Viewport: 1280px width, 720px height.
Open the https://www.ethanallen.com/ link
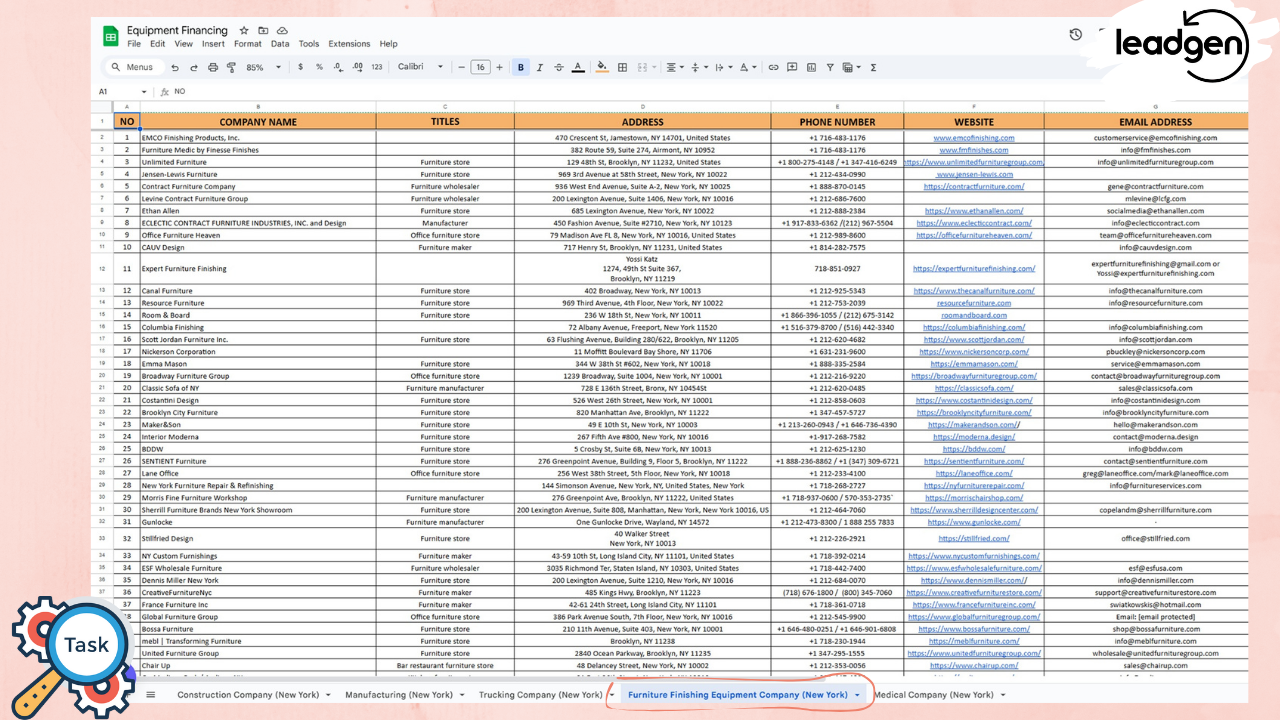coord(974,211)
